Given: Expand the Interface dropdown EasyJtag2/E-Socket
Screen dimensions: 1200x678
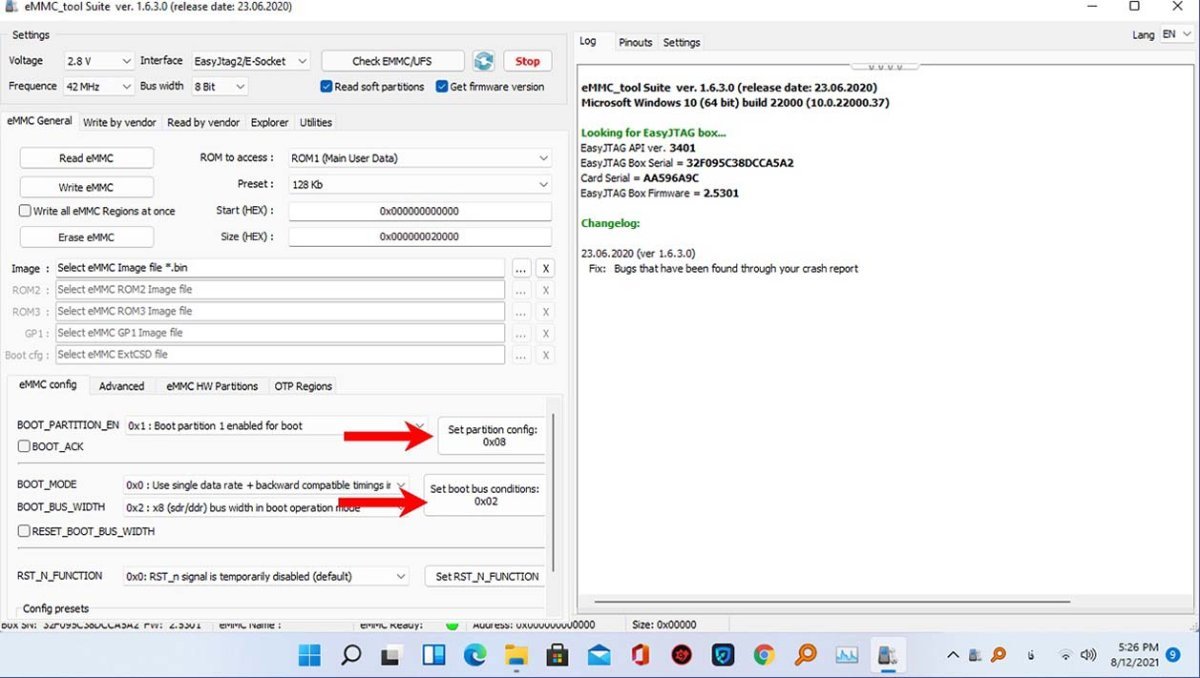Looking at the screenshot, I should click(251, 61).
